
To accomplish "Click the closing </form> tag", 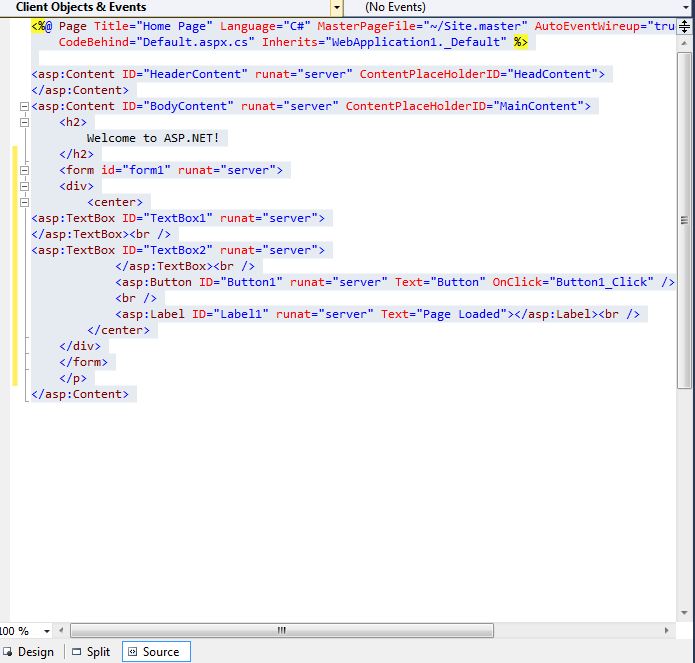I will pyautogui.click(x=83, y=362).
